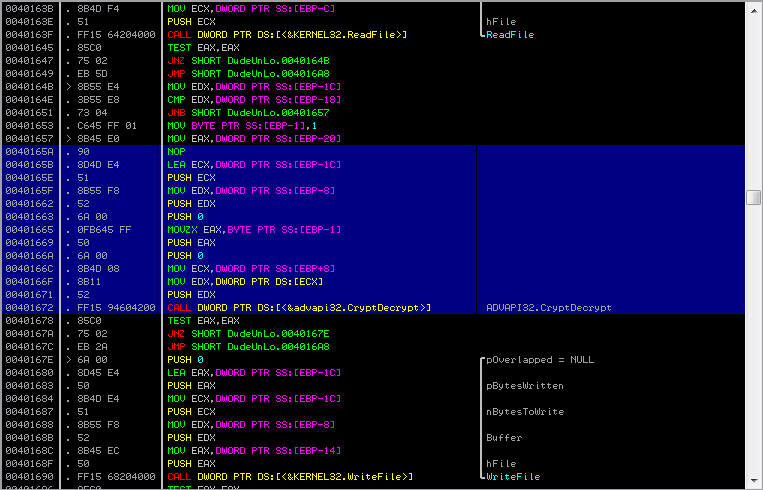
Task: Click the jump target marker at 0040164B
Action: 69,87
